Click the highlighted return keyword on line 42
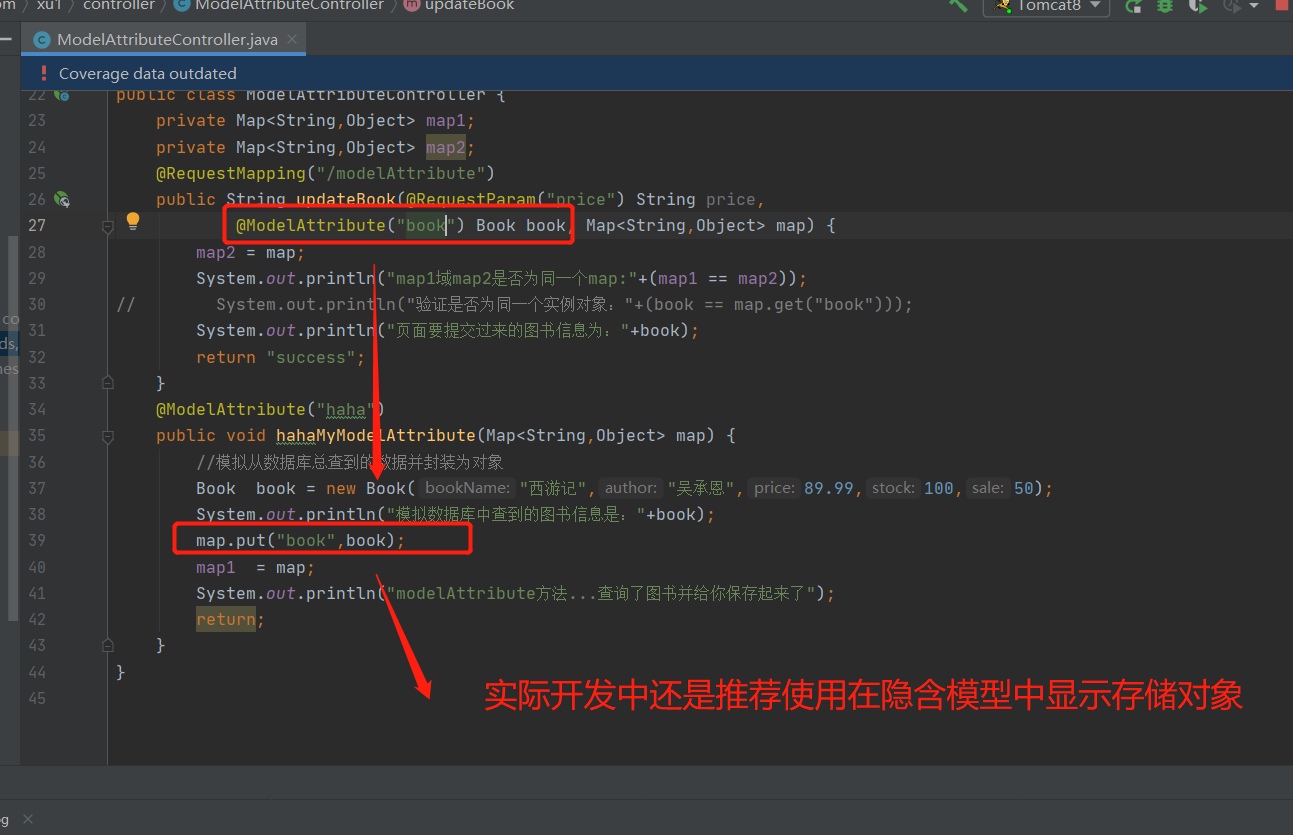This screenshot has width=1293, height=835. coord(226,619)
